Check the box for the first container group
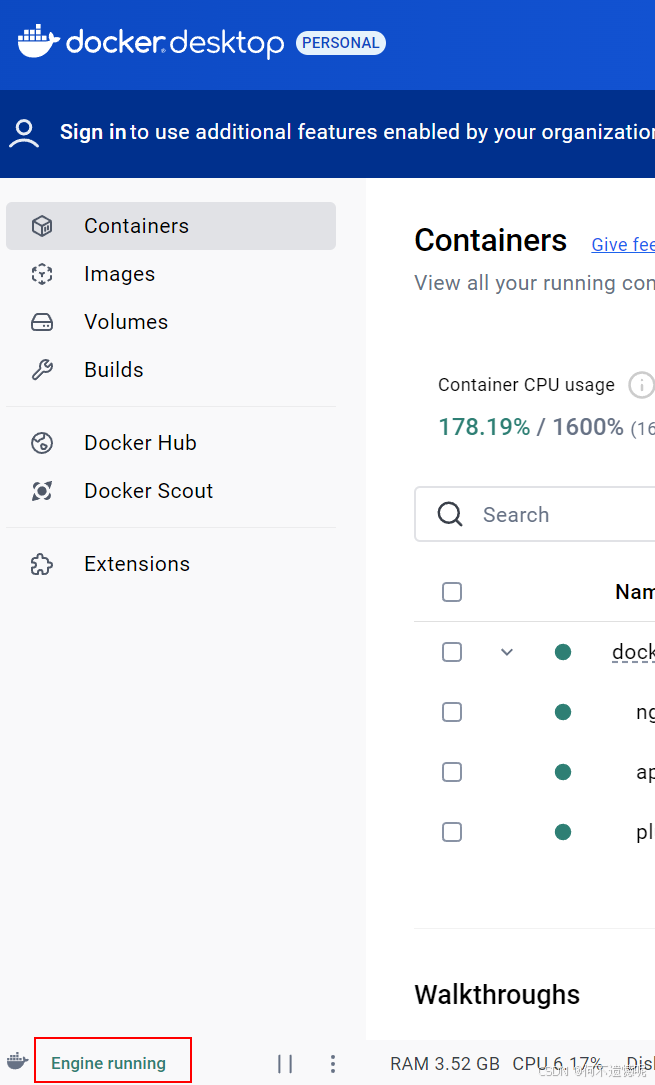Viewport: 655px width, 1085px height. pyautogui.click(x=452, y=652)
